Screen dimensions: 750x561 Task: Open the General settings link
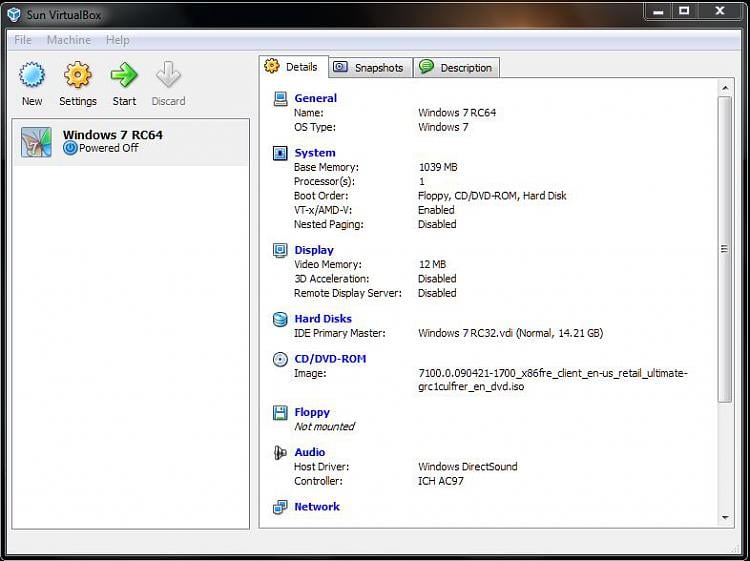click(316, 98)
